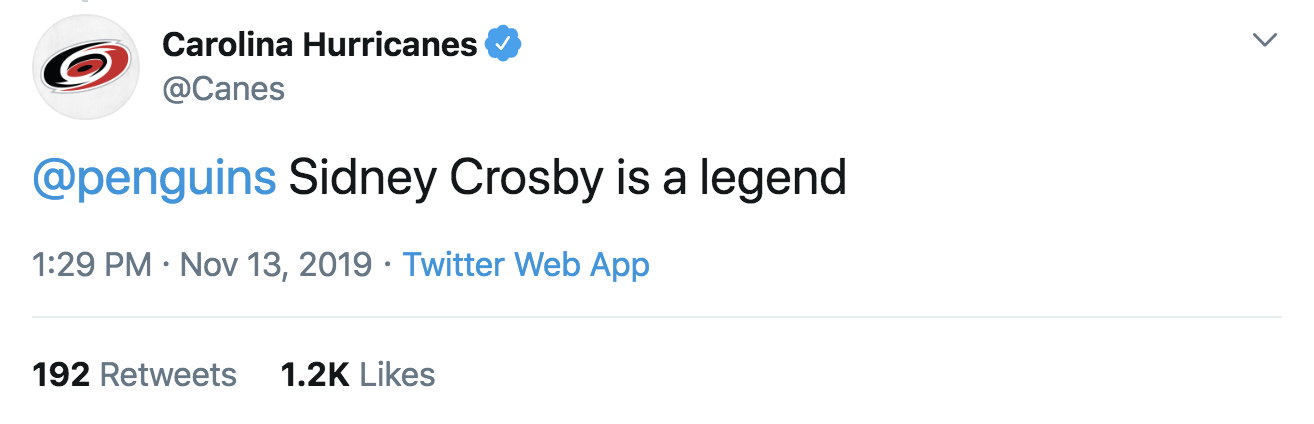This screenshot has height=424, width=1314.
Task: View the list of 1.2K Likes
Action: tap(358, 374)
